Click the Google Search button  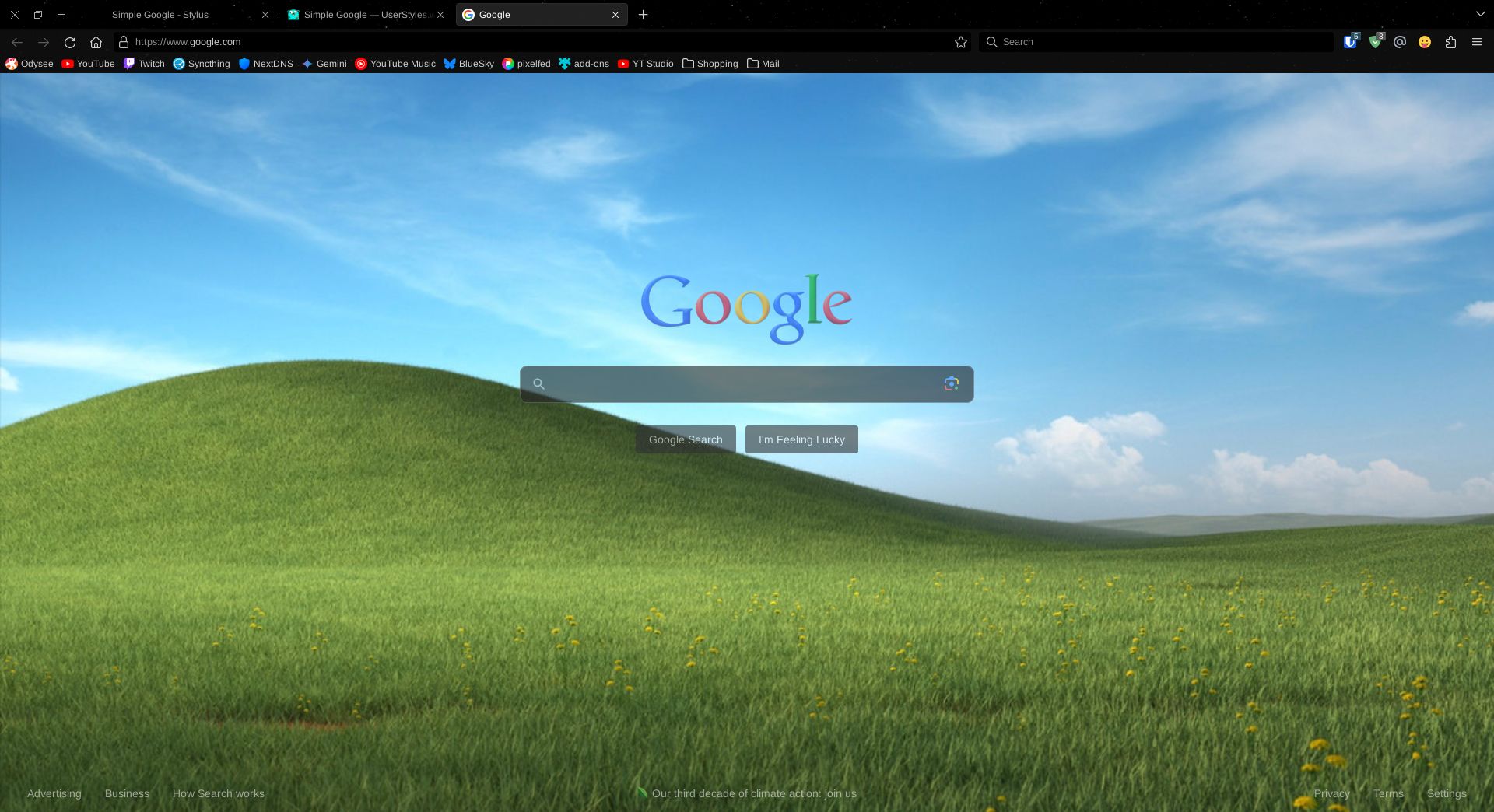point(686,439)
